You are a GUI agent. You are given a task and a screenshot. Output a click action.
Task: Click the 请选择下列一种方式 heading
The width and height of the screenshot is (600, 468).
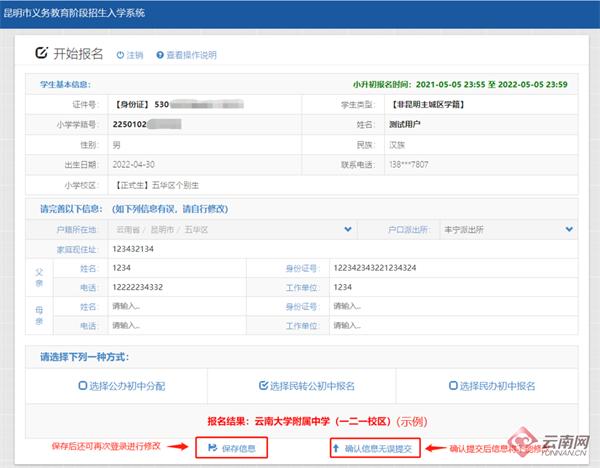click(x=85, y=357)
